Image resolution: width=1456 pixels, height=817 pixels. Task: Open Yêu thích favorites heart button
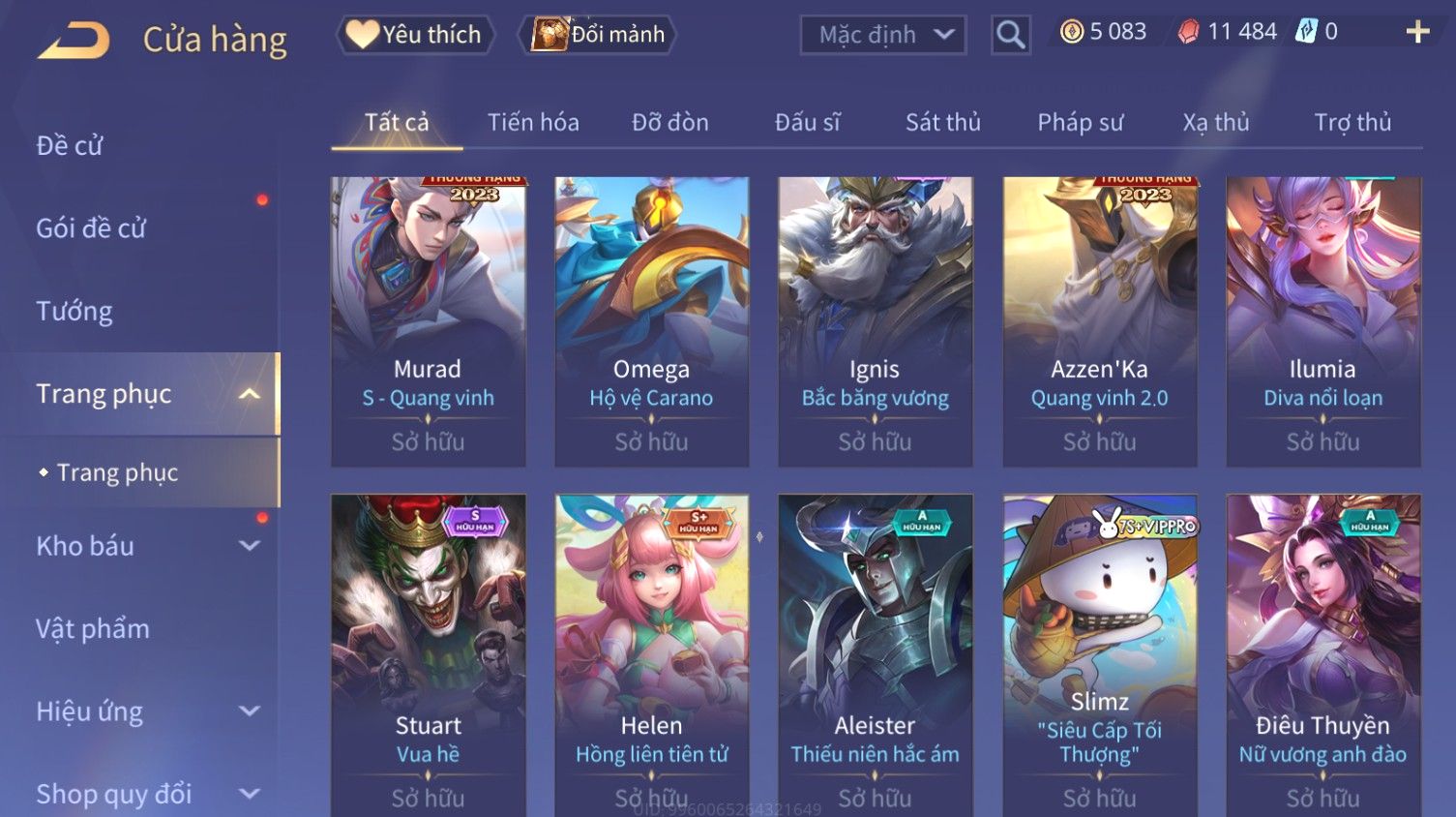pos(415,35)
